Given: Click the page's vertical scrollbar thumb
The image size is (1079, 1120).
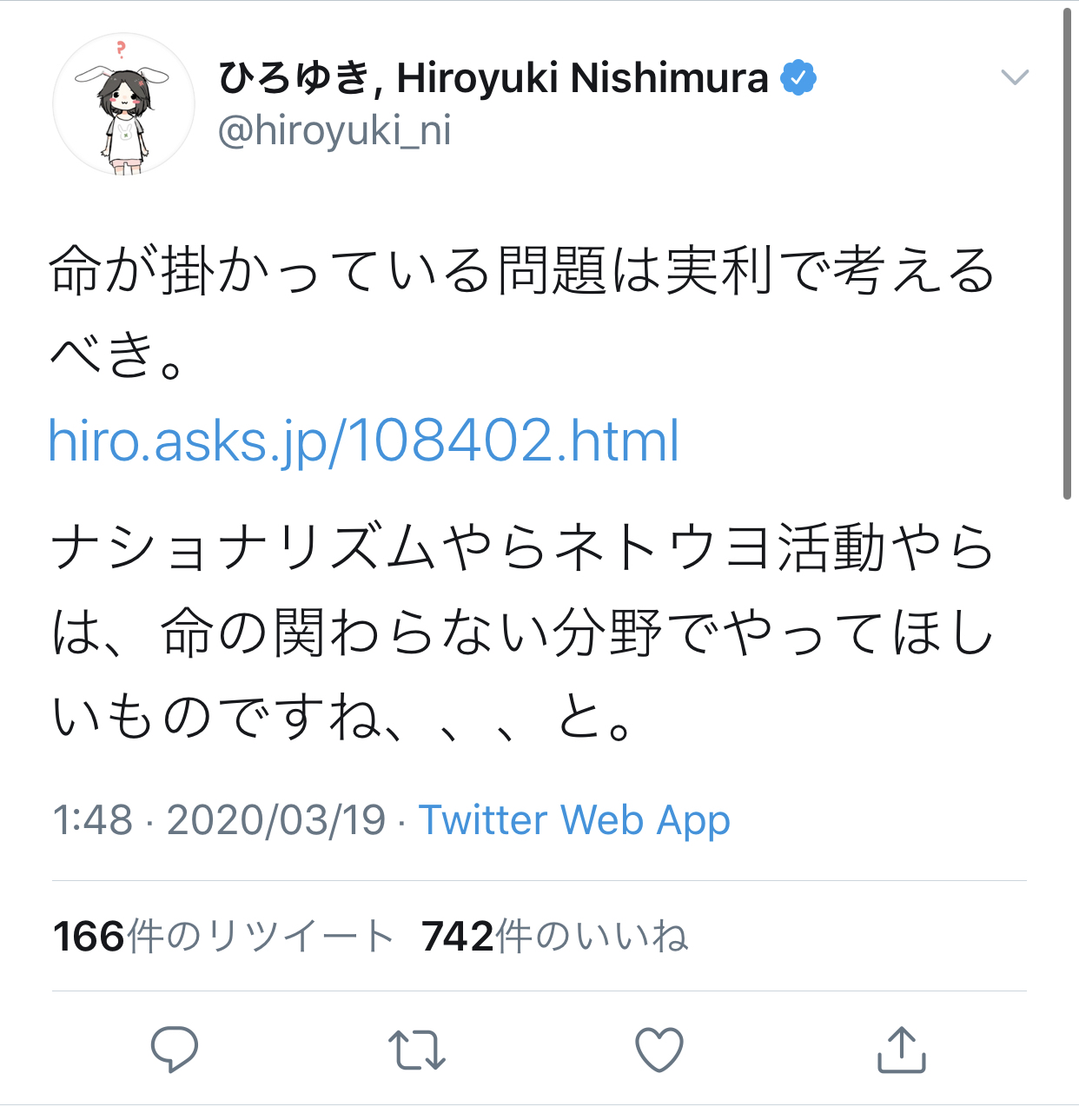Looking at the screenshot, I should click(1068, 252).
